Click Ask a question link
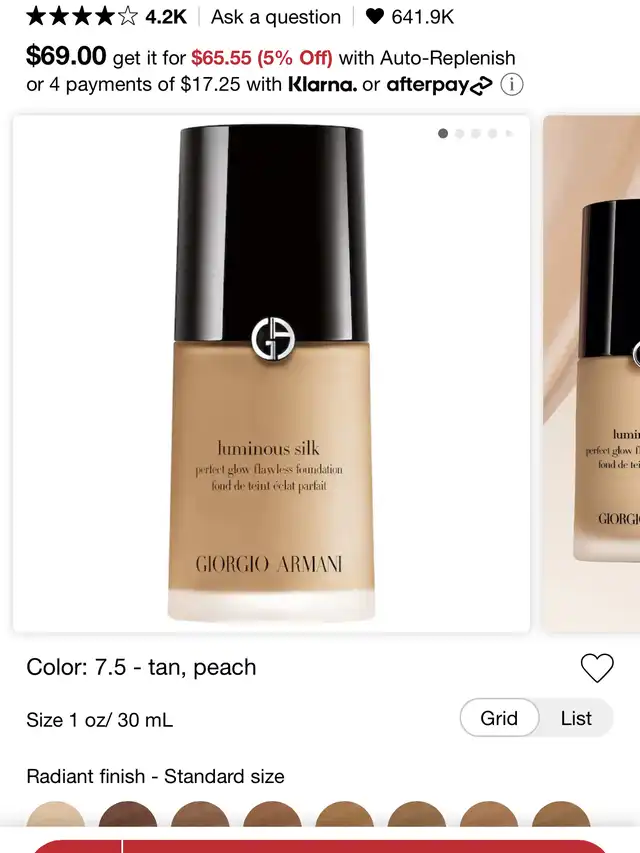This screenshot has width=640, height=853. click(276, 17)
